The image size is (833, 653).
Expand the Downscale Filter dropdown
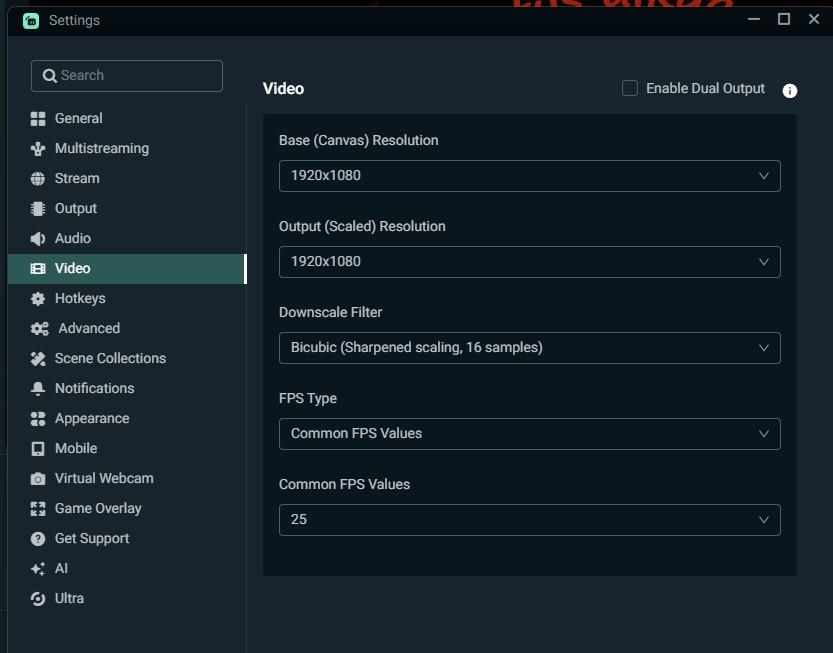pos(529,347)
